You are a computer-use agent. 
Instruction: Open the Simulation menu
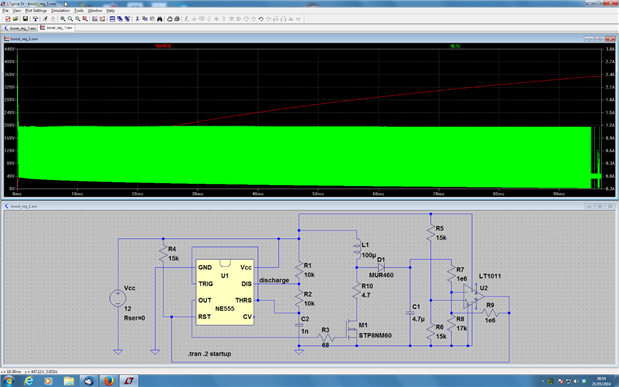coord(60,11)
